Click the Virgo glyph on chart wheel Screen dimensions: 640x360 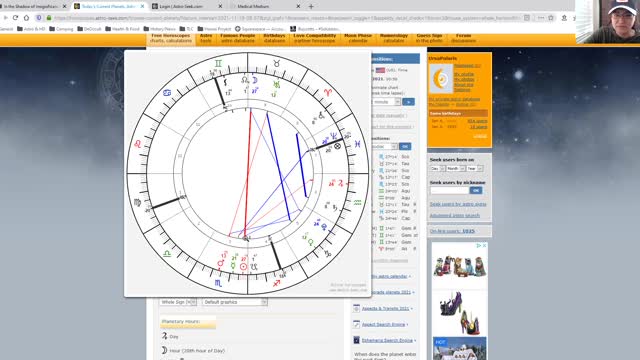138,202
